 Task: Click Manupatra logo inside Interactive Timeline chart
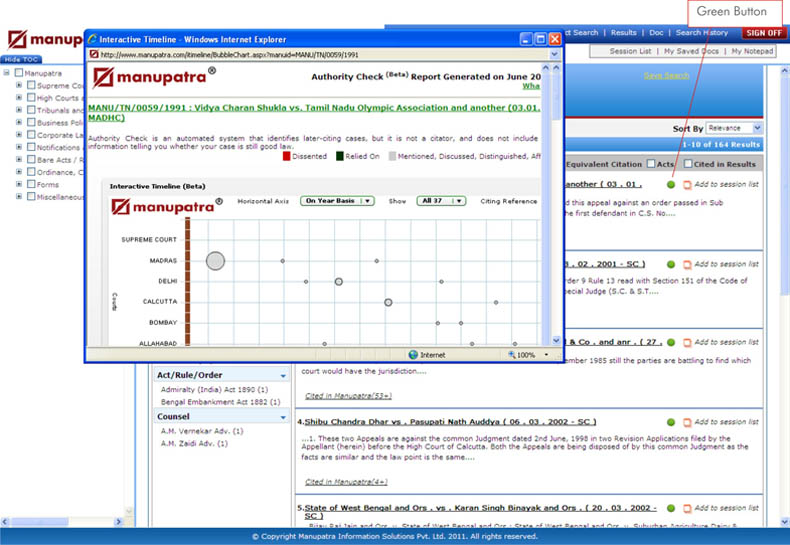[167, 207]
